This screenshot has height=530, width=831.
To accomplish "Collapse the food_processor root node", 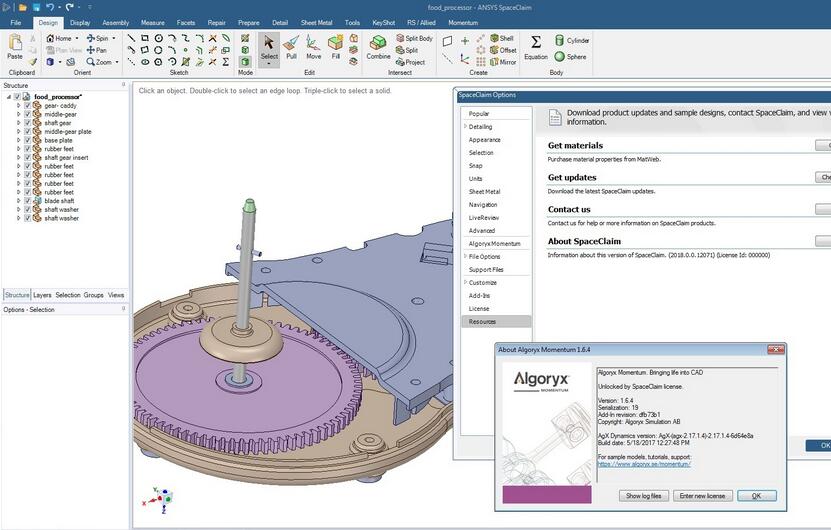I will [x=8, y=97].
